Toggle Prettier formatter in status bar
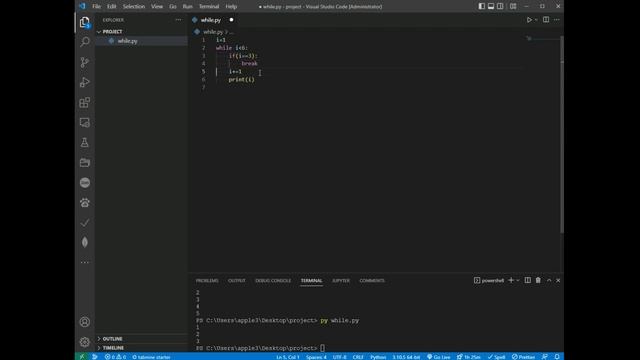640x360 pixels. (x=523, y=357)
